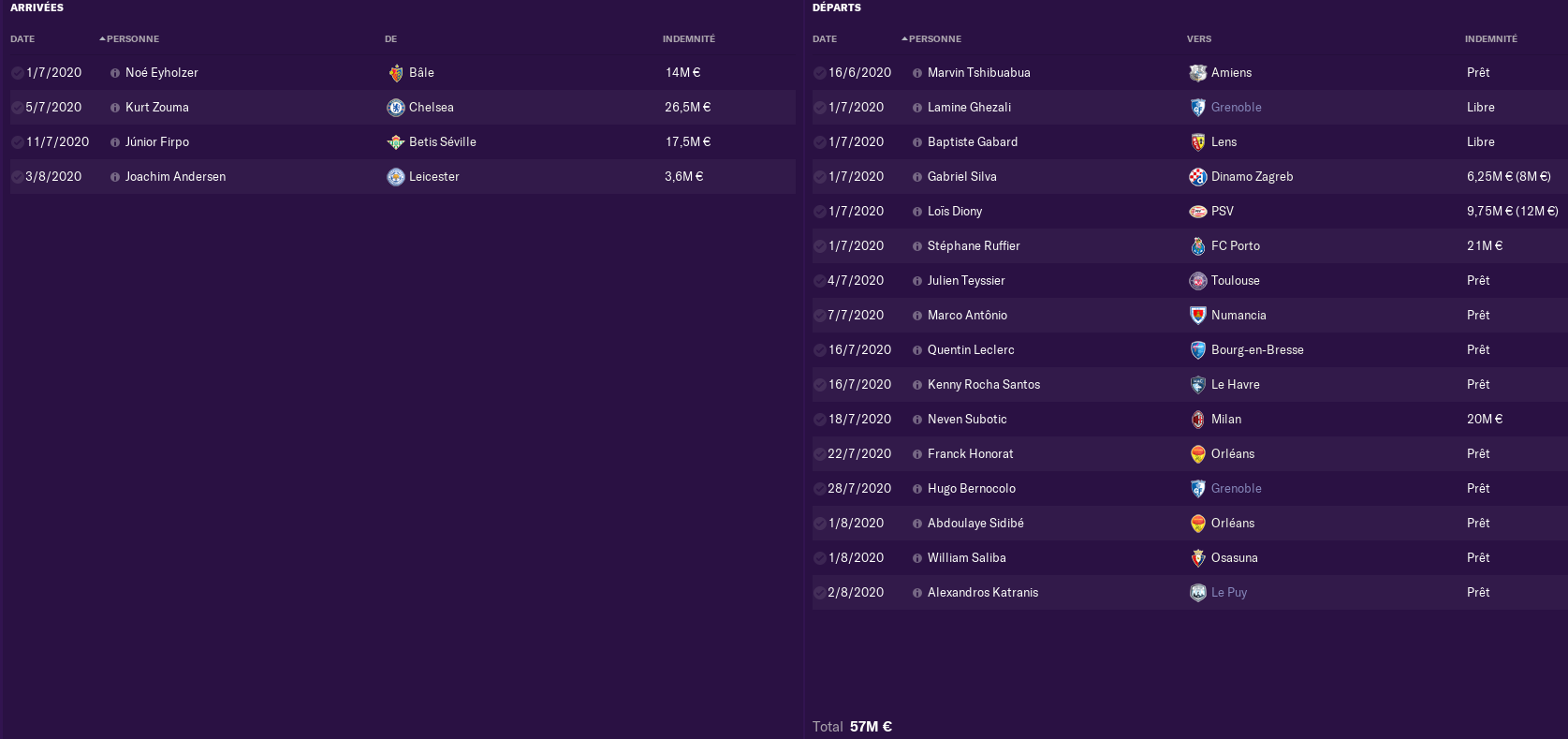
Task: Click the Le Havre club crest
Action: [x=1198, y=385]
